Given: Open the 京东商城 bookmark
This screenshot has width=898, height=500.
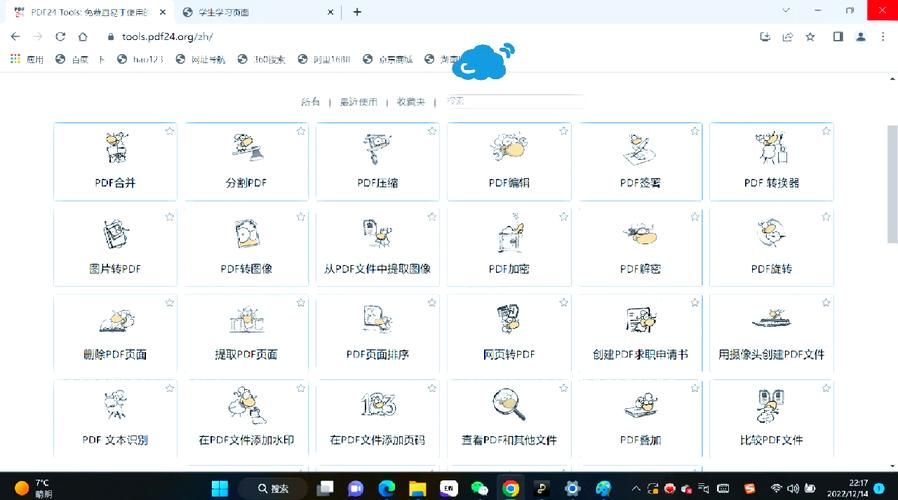Looking at the screenshot, I should [x=388, y=59].
